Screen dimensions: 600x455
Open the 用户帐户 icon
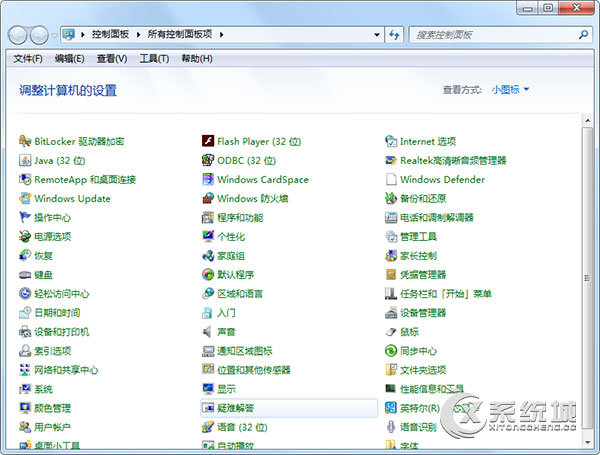point(25,427)
